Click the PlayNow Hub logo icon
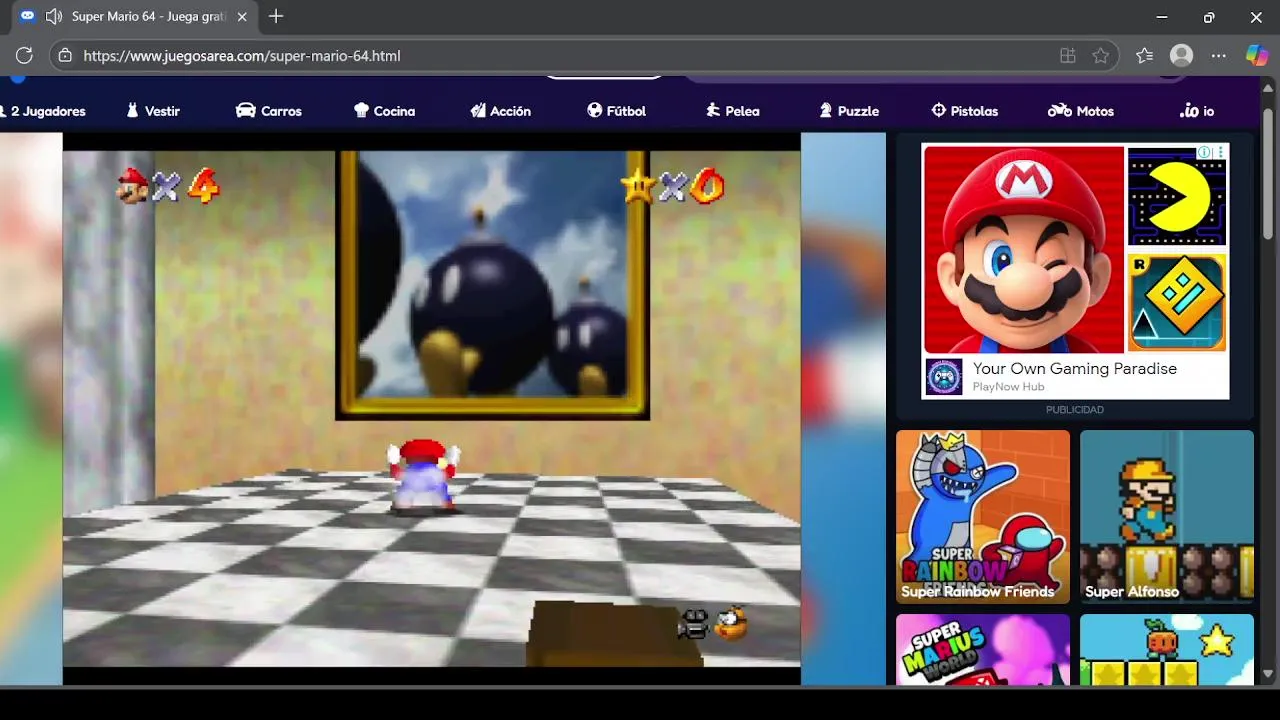The width and height of the screenshot is (1280, 720). (x=944, y=377)
